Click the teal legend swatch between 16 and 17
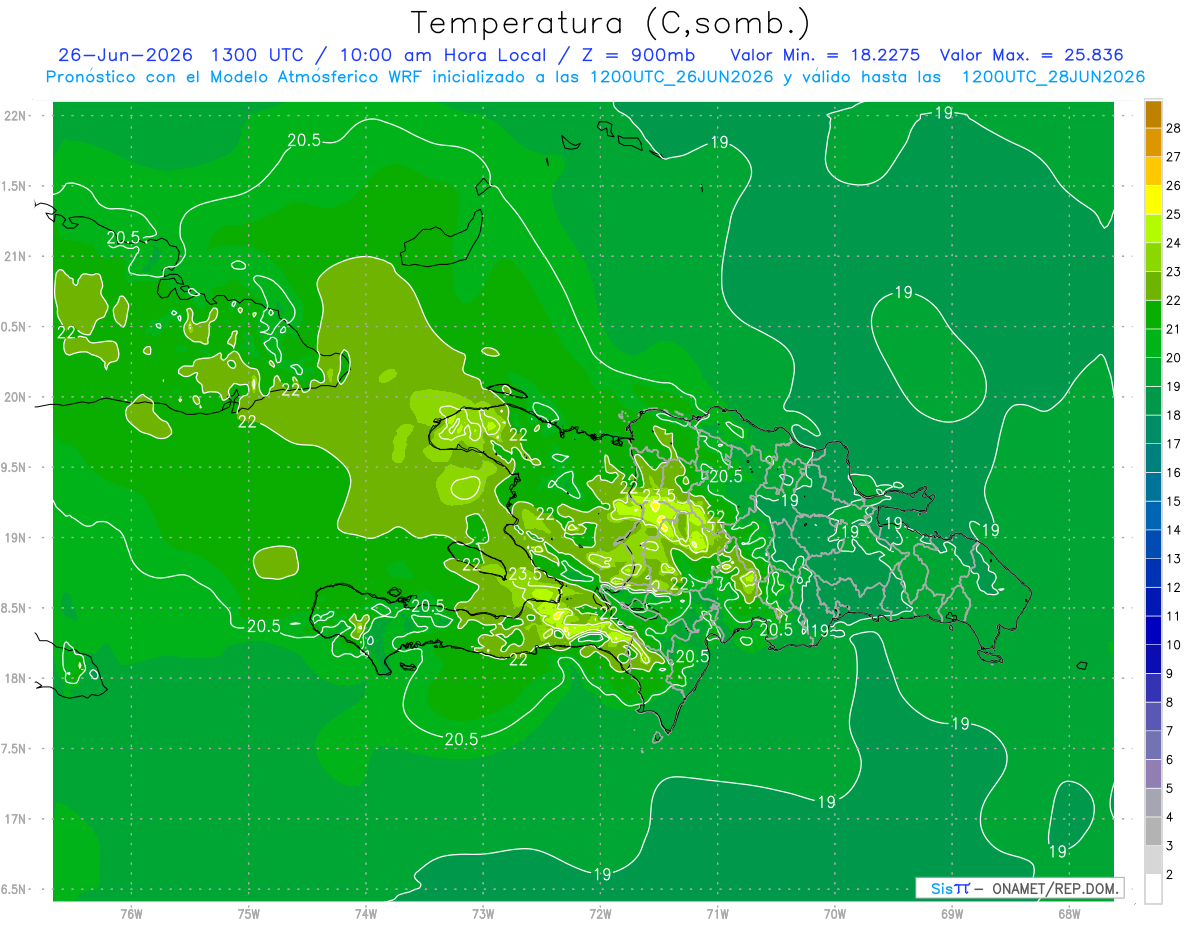The width and height of the screenshot is (1200, 927). click(x=1153, y=458)
